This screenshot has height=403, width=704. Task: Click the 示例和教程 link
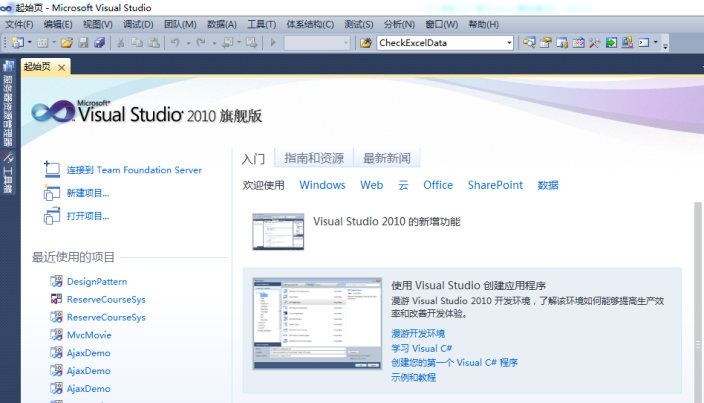coord(414,377)
